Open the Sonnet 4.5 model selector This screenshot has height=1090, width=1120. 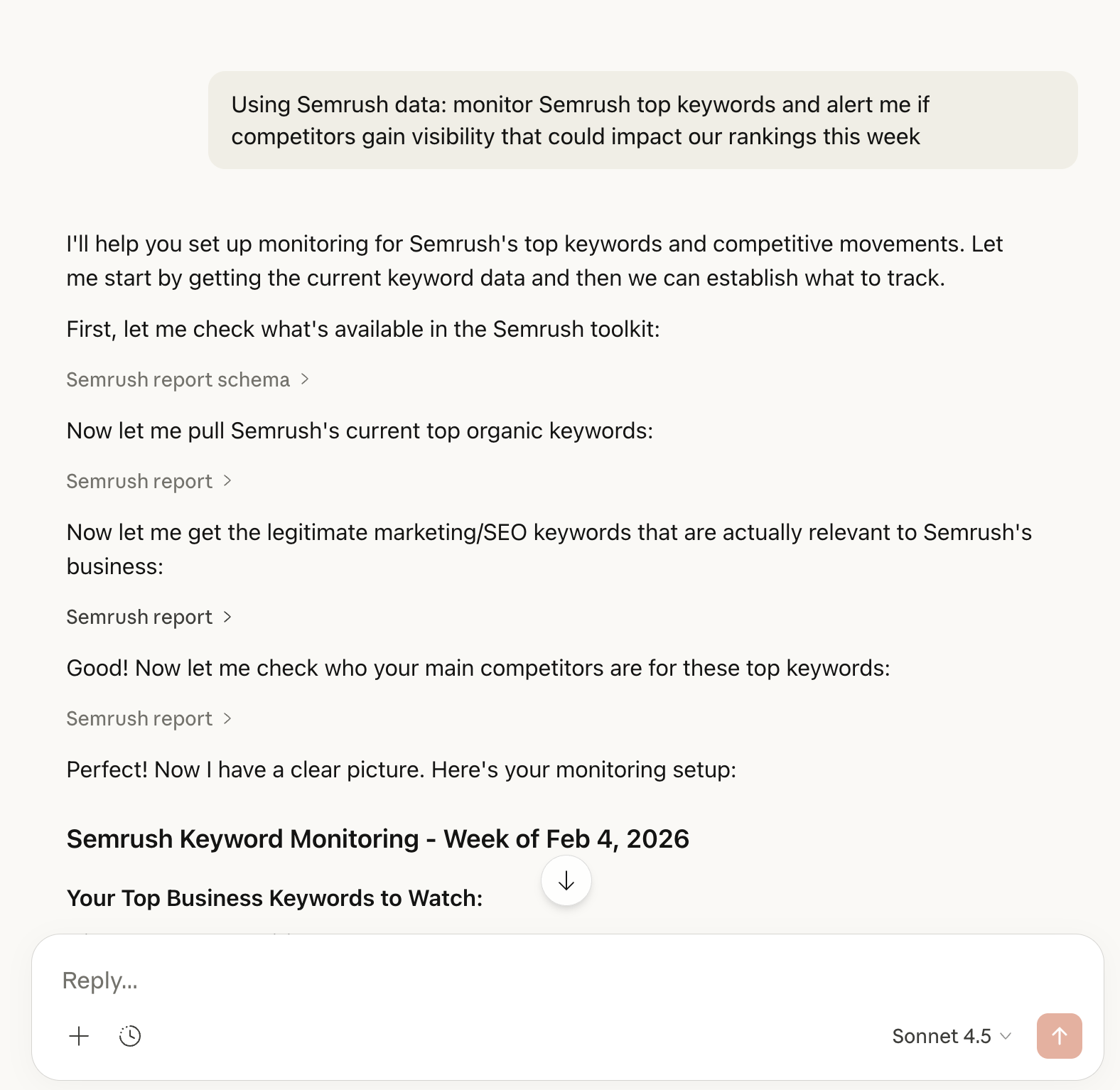point(941,1036)
